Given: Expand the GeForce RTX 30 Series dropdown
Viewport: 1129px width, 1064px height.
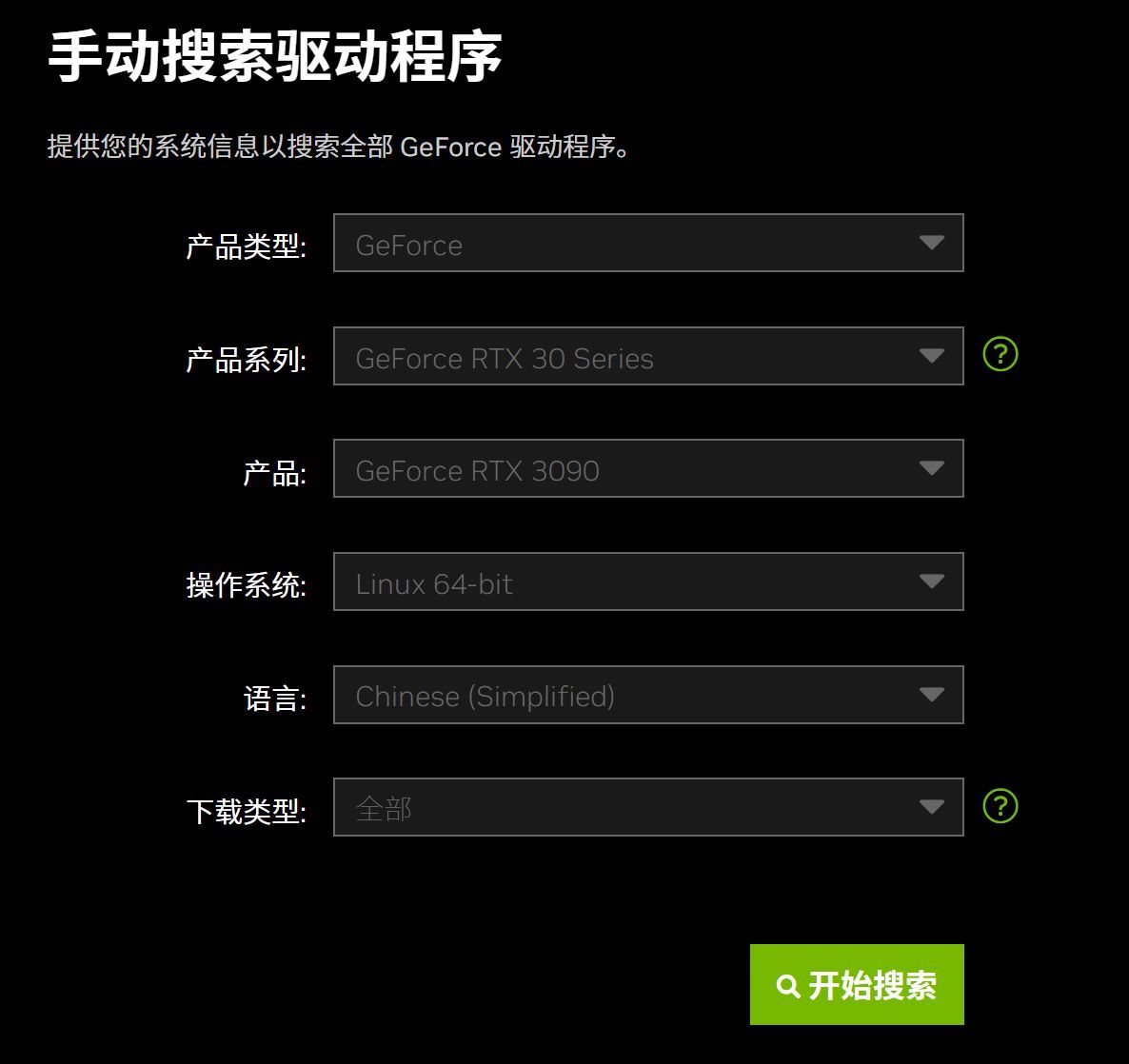Looking at the screenshot, I should (648, 356).
